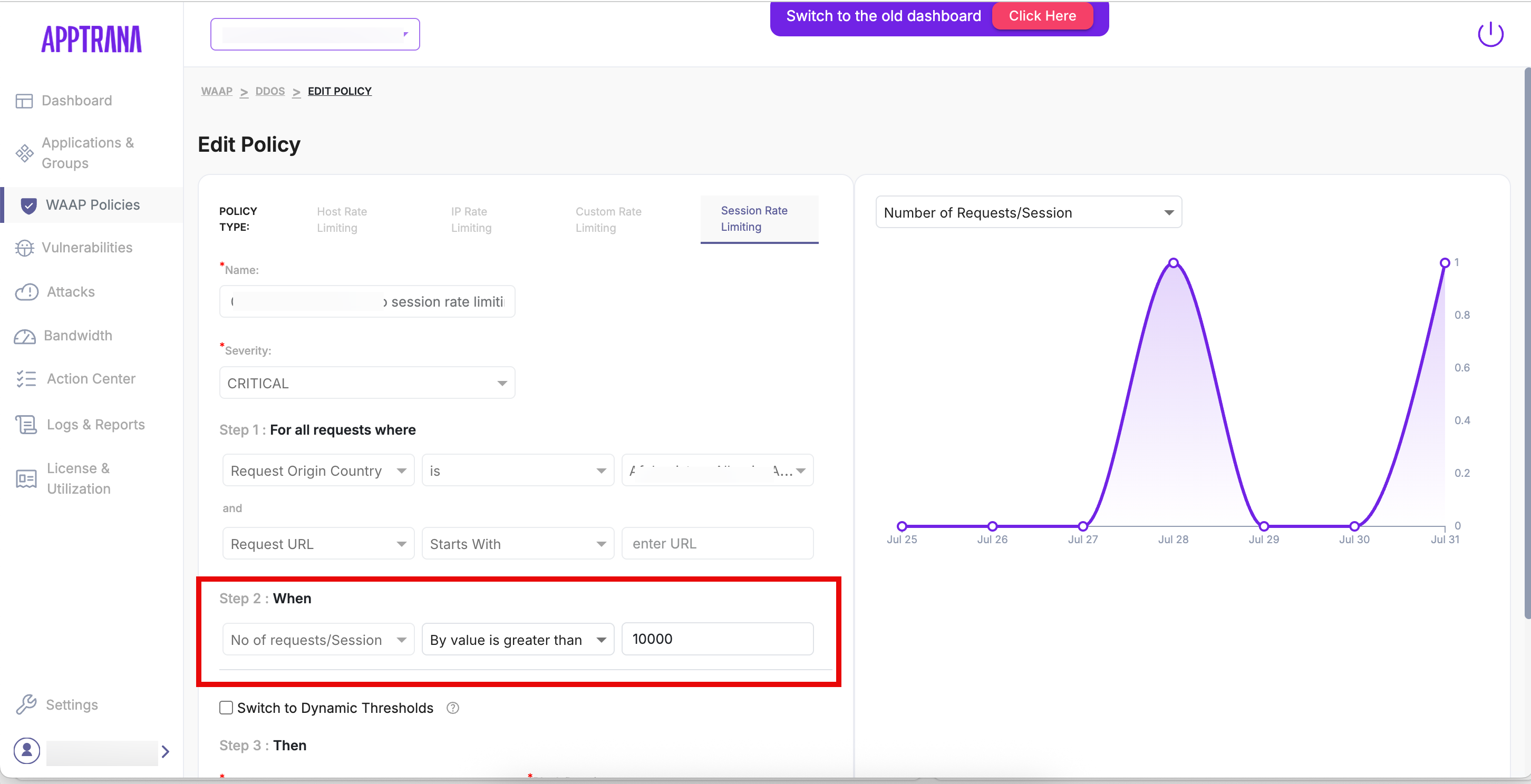Open Action Center menu item
1531x784 pixels.
click(x=91, y=379)
